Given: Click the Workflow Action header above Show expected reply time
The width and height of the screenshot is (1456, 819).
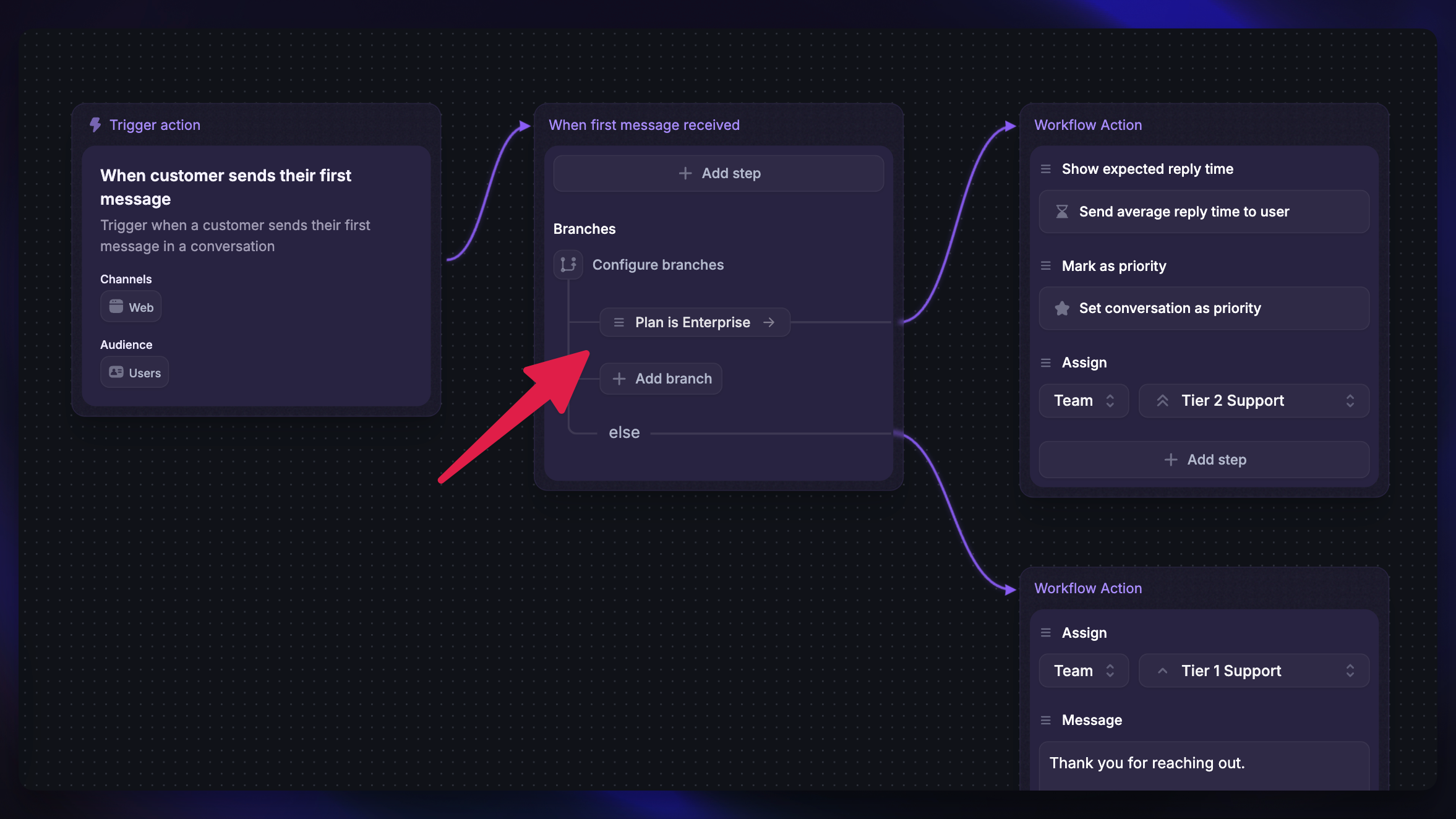Looking at the screenshot, I should [x=1088, y=125].
